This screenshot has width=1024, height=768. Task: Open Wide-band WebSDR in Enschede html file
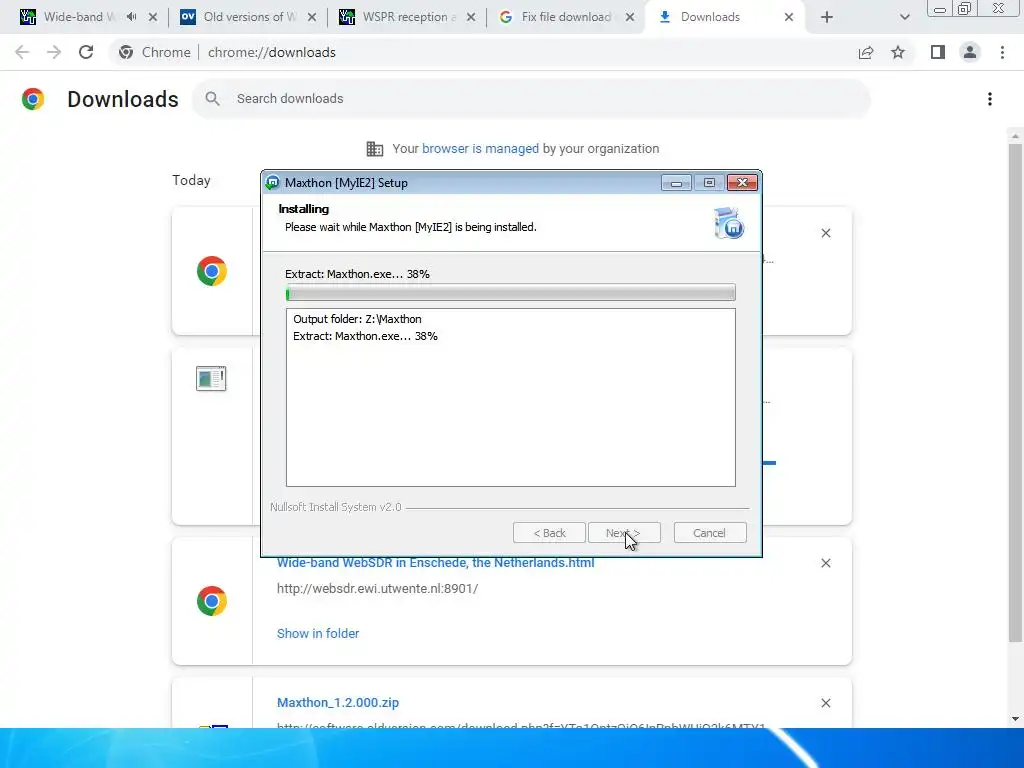click(x=436, y=563)
